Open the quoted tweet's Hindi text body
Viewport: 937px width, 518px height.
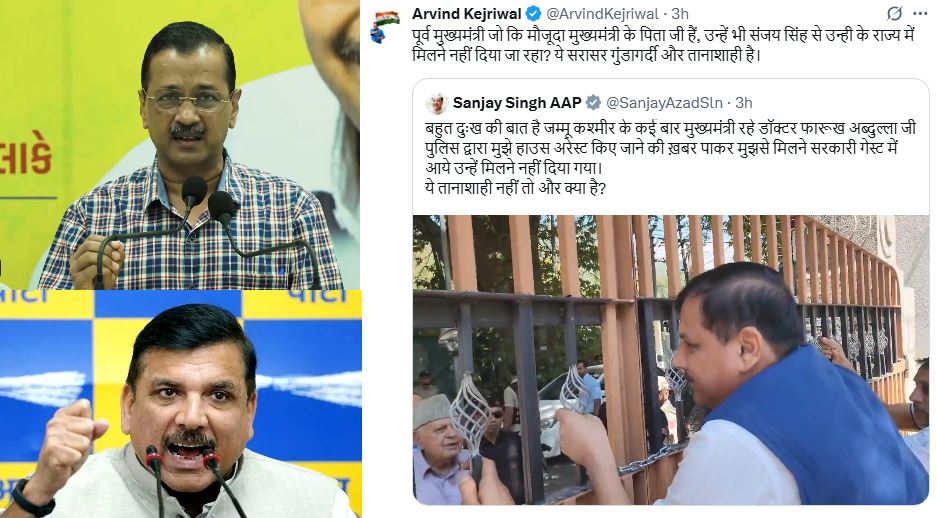(669, 158)
